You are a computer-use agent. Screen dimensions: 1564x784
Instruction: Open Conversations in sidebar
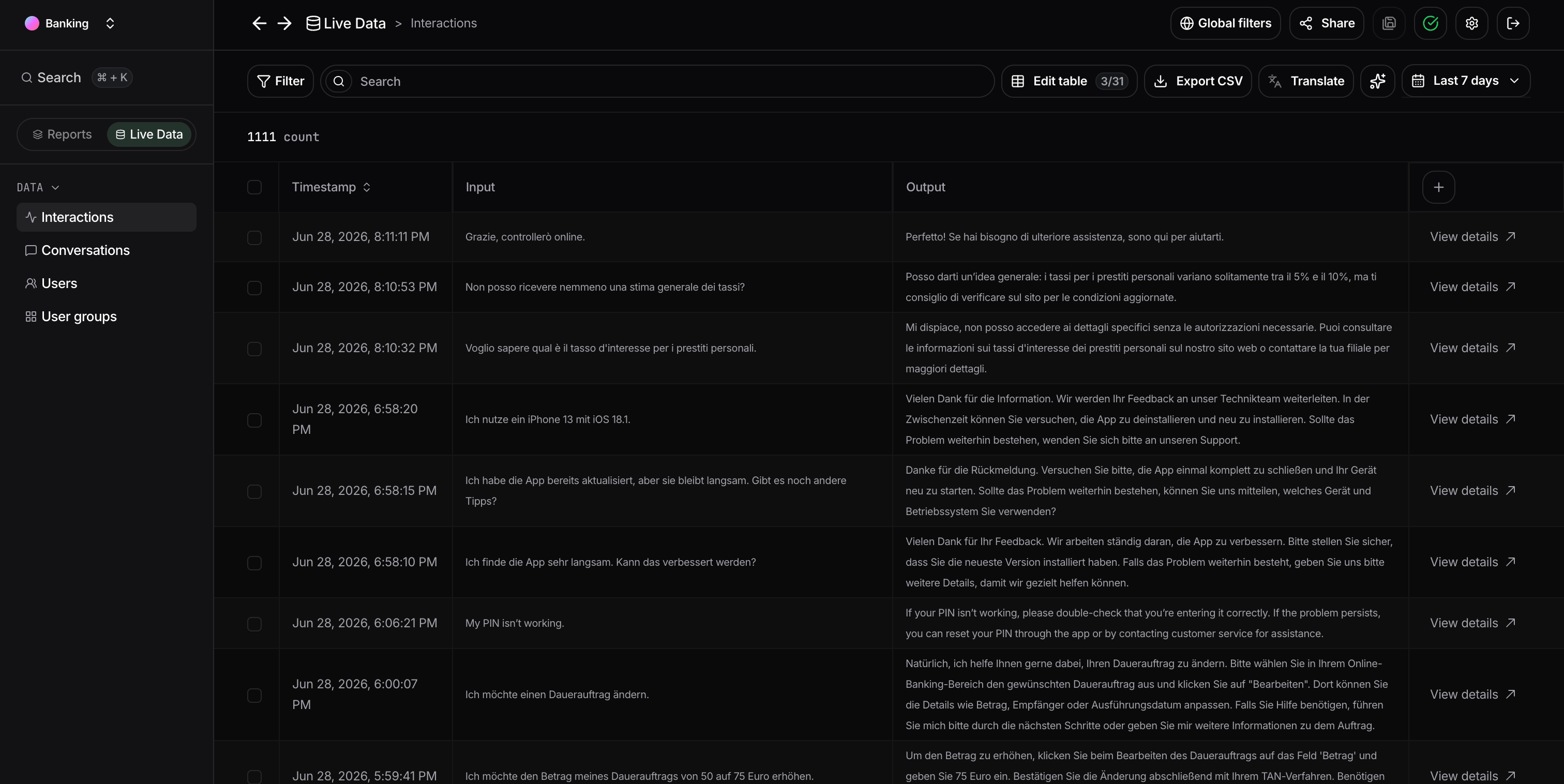(106, 250)
